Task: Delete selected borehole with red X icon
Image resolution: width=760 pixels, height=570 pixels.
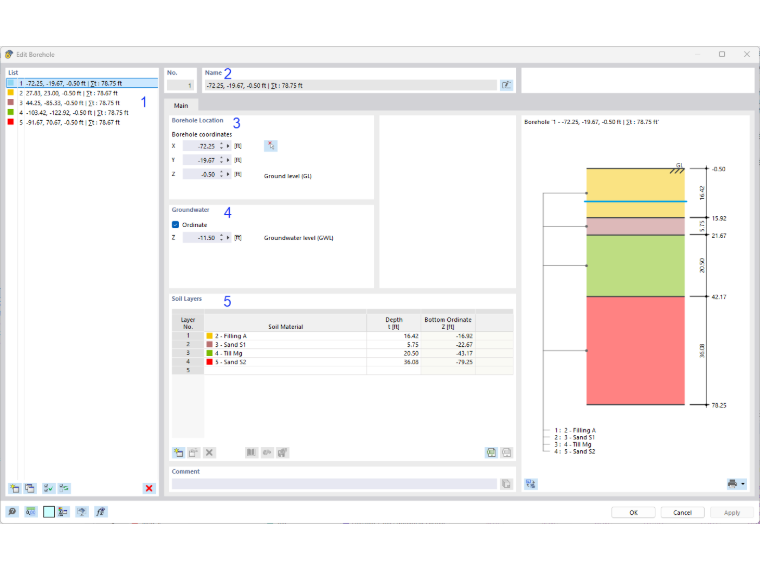Action: tap(149, 488)
